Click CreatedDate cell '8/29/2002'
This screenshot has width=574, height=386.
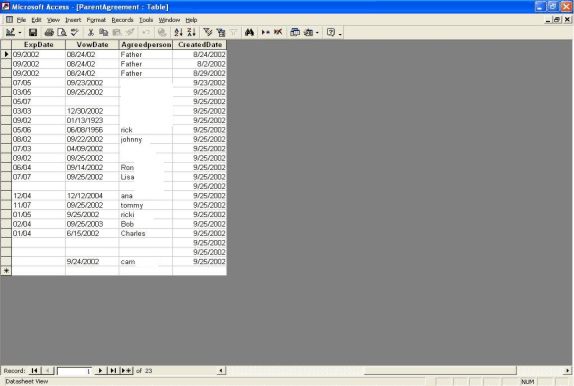200,73
